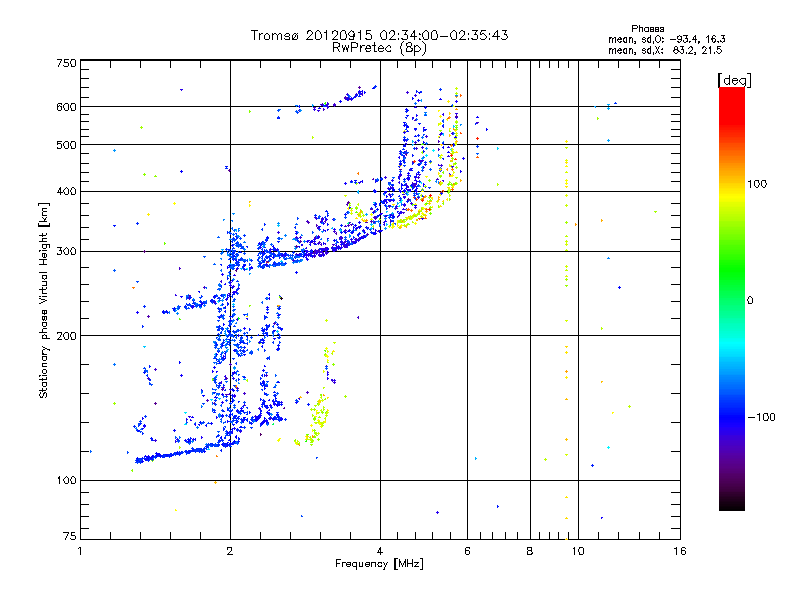Click the plot title 'Tromsø 20120915 02:34:00-02:35:43'
Image resolution: width=800 pixels, height=600 pixels.
pyautogui.click(x=379, y=35)
